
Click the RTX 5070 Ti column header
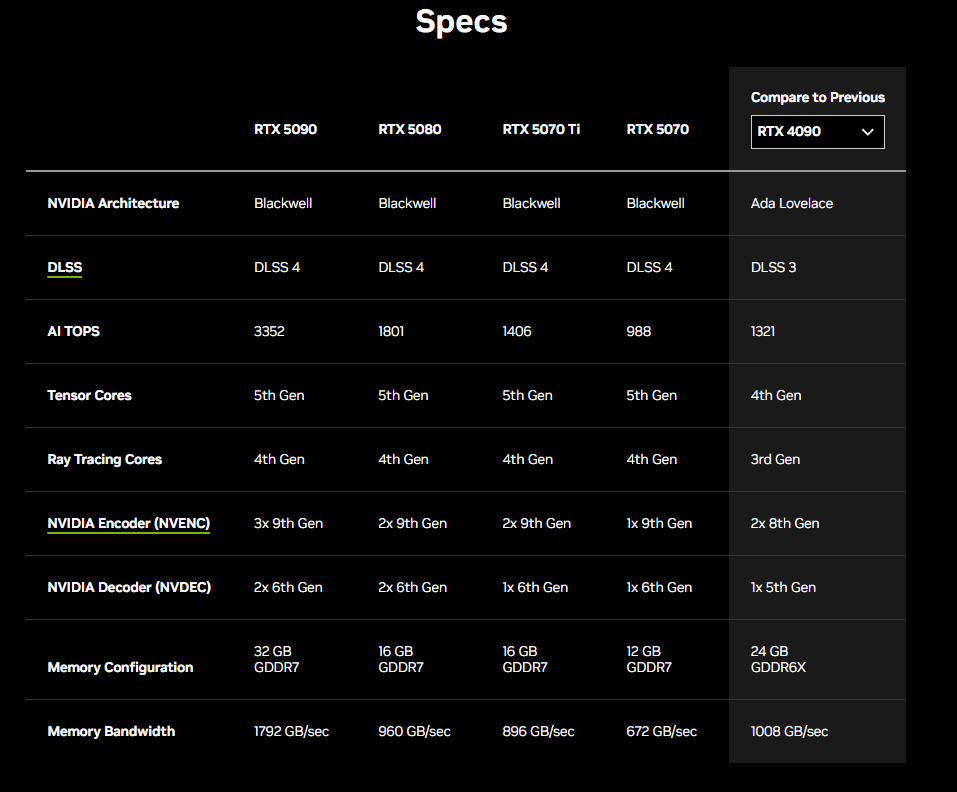point(541,129)
